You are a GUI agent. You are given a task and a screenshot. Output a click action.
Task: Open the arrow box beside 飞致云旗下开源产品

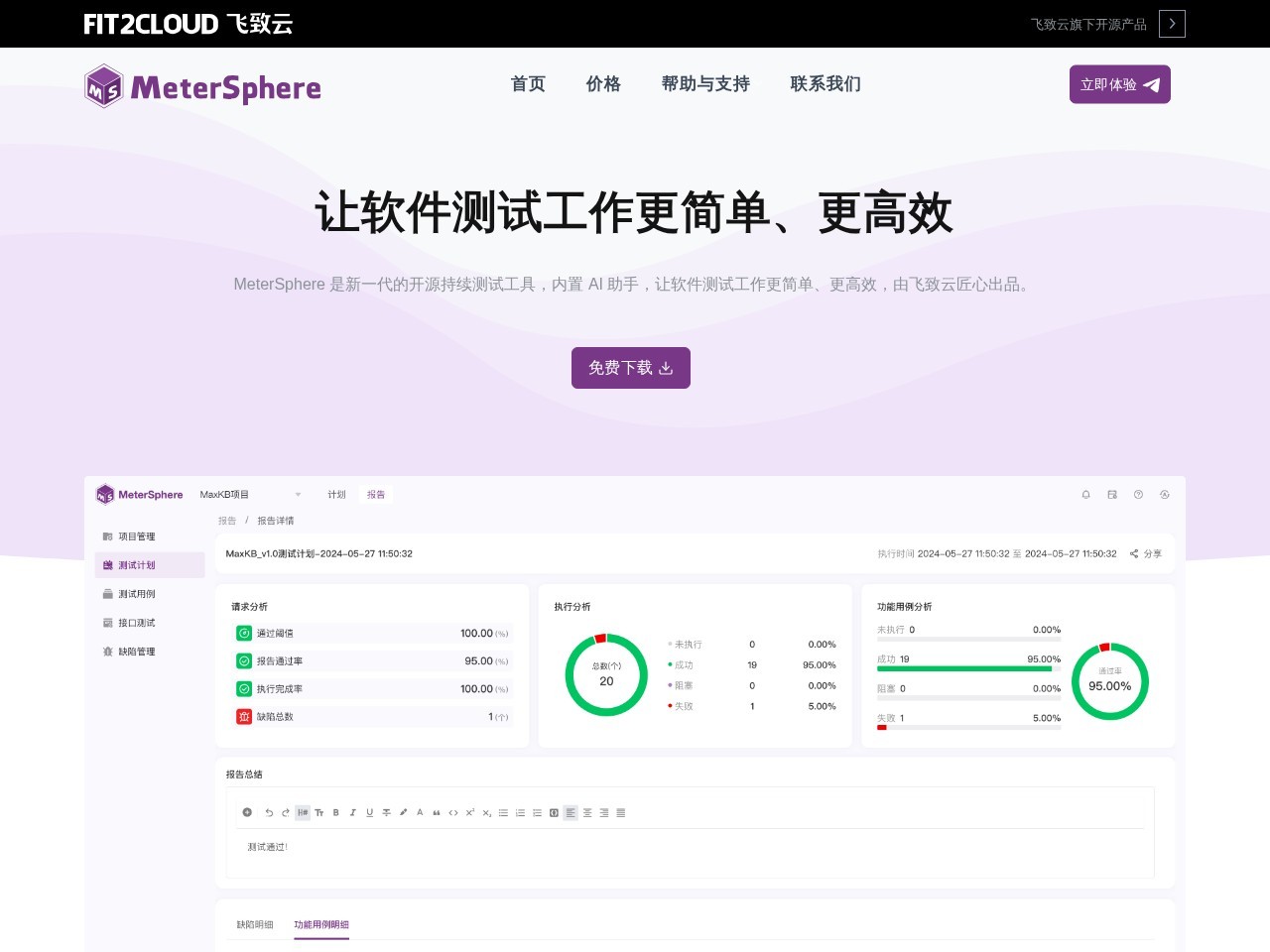(1172, 24)
